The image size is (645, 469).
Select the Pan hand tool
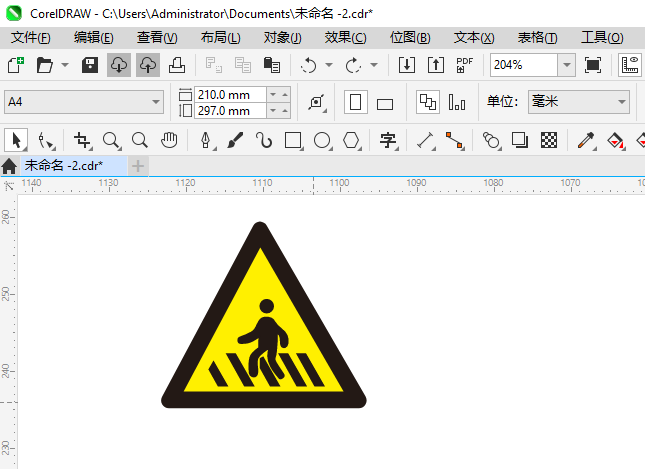pos(169,141)
